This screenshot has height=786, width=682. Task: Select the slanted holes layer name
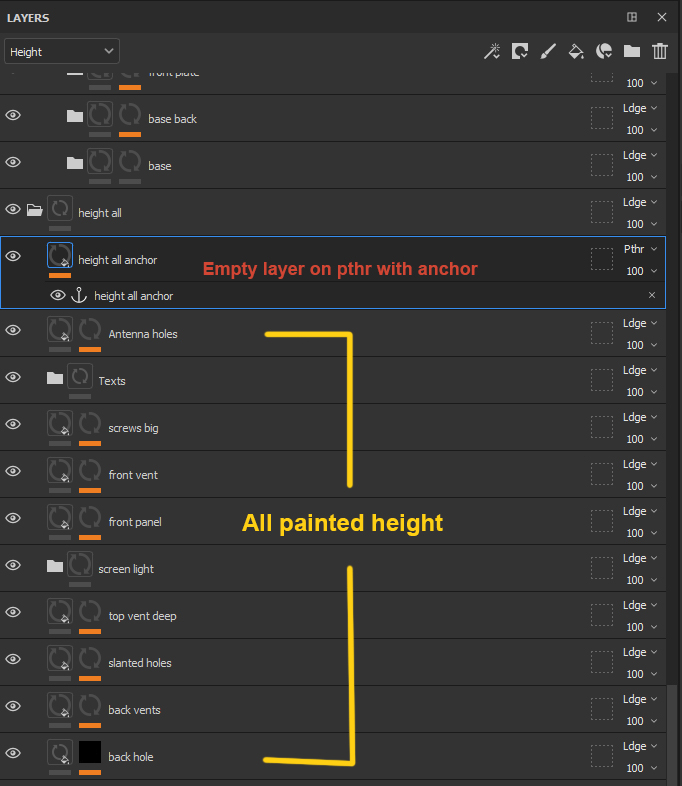(140, 663)
